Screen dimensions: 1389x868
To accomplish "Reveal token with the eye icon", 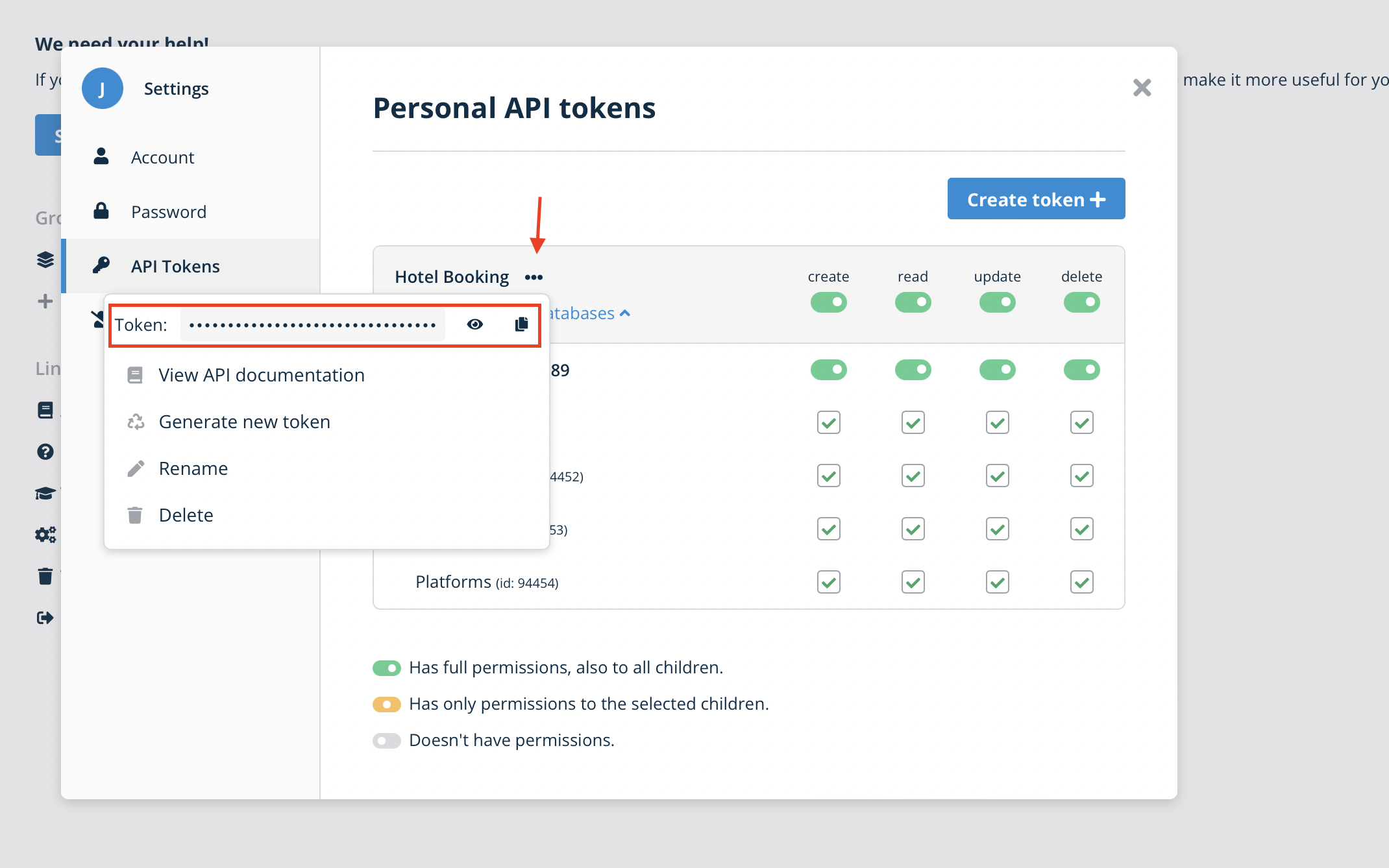I will click(x=475, y=324).
